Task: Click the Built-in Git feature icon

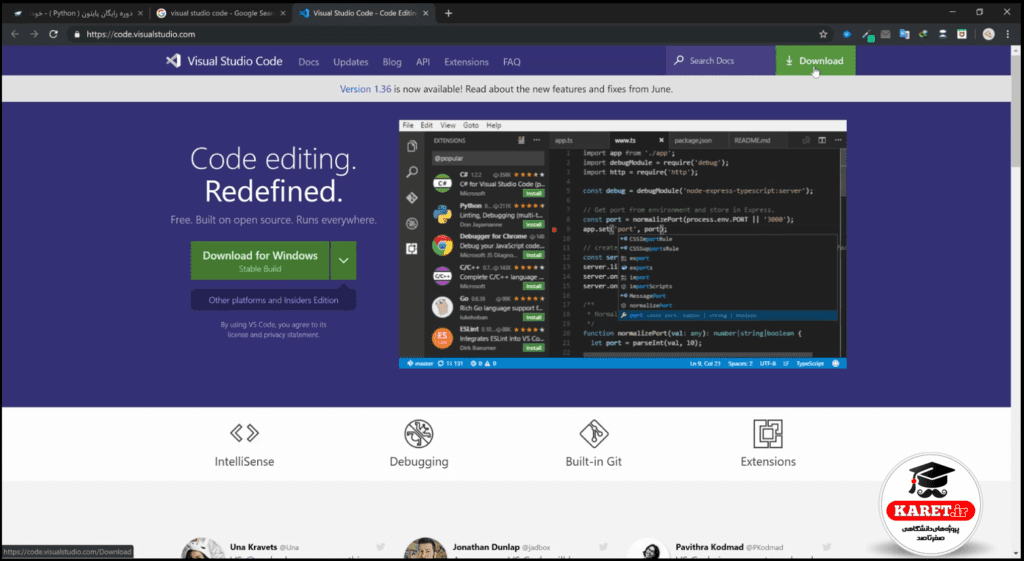Action: [594, 434]
